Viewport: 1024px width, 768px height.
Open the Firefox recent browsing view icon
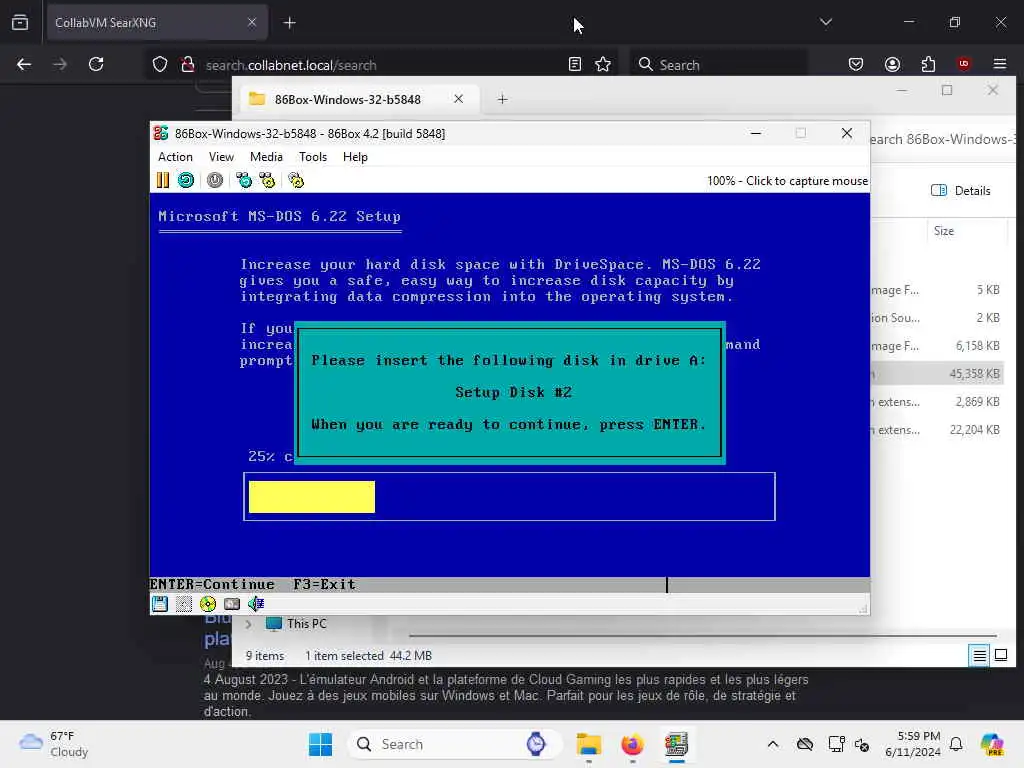20,23
